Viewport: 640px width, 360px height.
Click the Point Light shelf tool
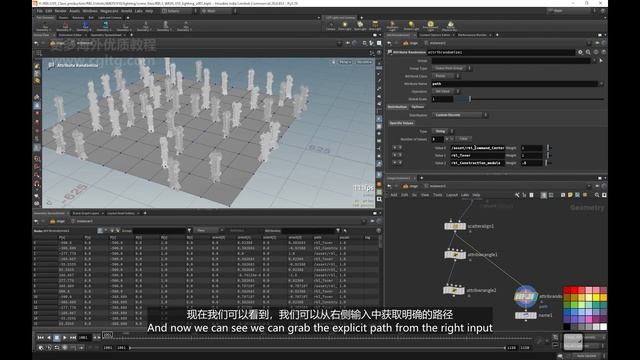[344, 26]
